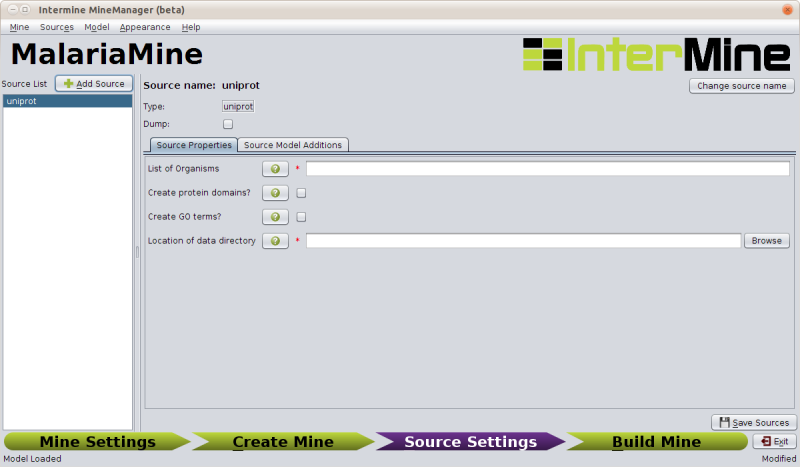Click the Add Source button
The image size is (800, 467).
point(94,84)
